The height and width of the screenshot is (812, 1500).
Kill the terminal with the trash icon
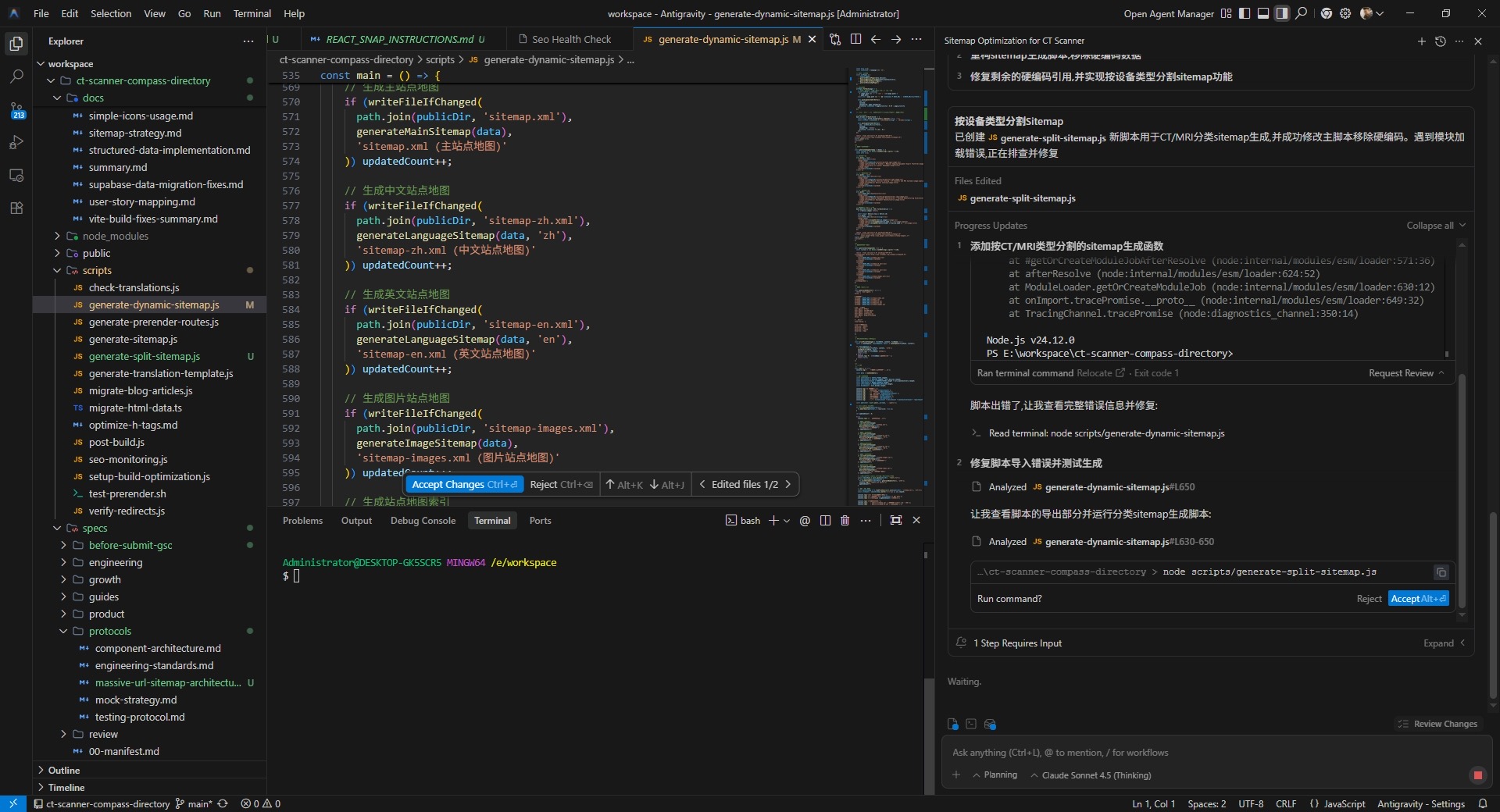click(845, 521)
